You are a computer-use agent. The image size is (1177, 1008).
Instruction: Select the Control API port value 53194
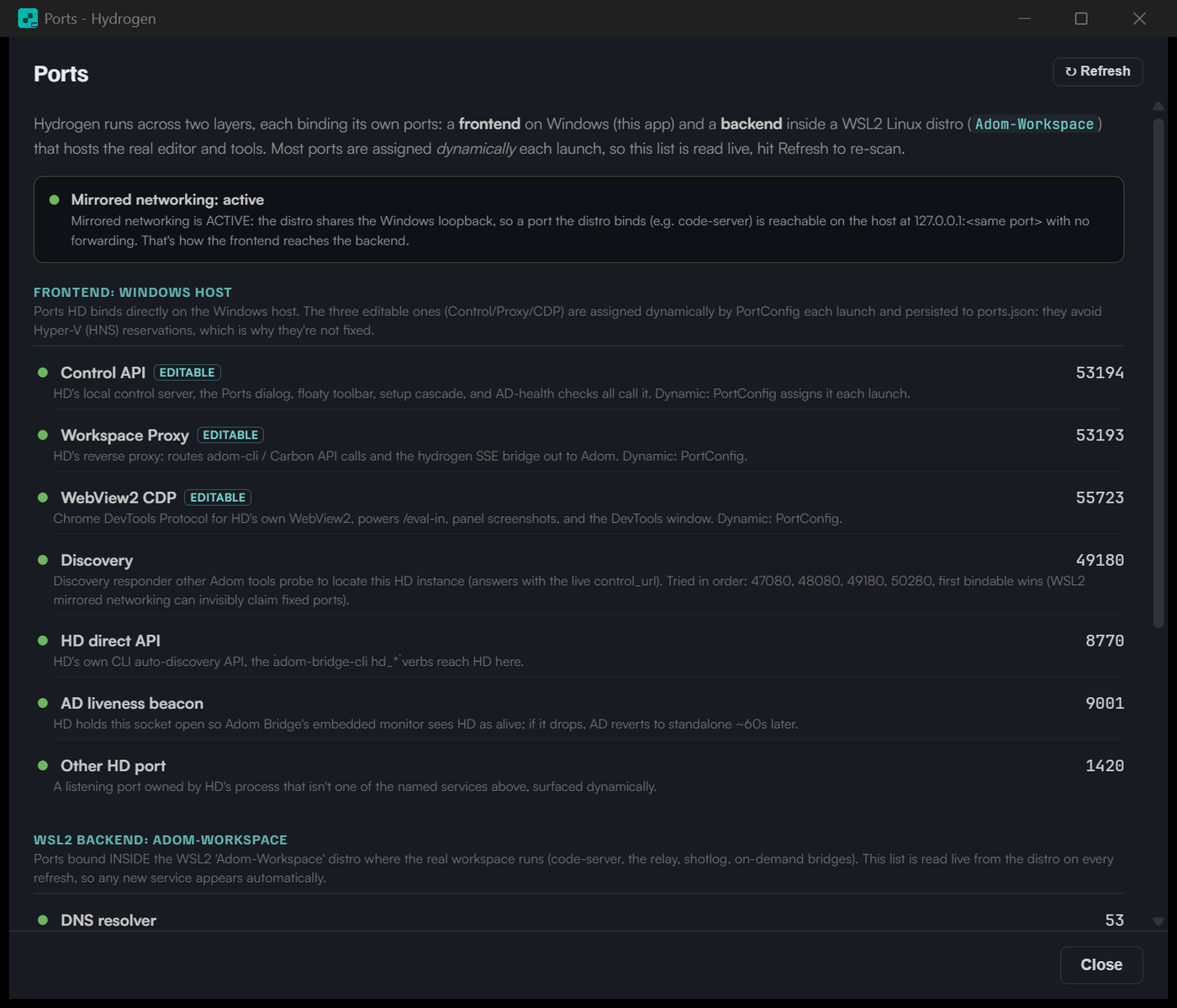(1100, 372)
